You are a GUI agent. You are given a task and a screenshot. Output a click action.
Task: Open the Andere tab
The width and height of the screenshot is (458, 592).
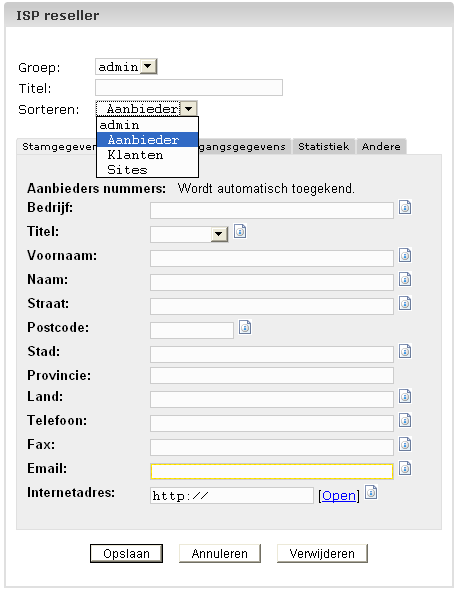point(381,146)
